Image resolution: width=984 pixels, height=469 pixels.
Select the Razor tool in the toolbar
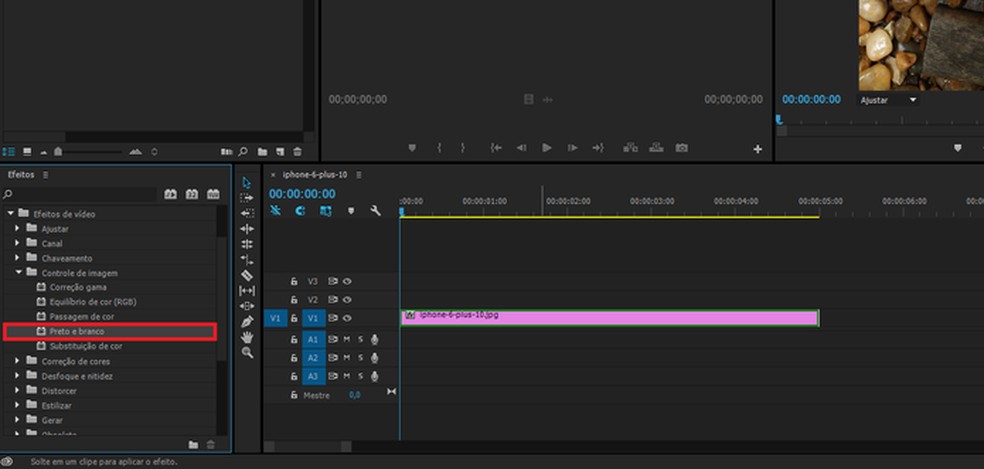pos(247,275)
